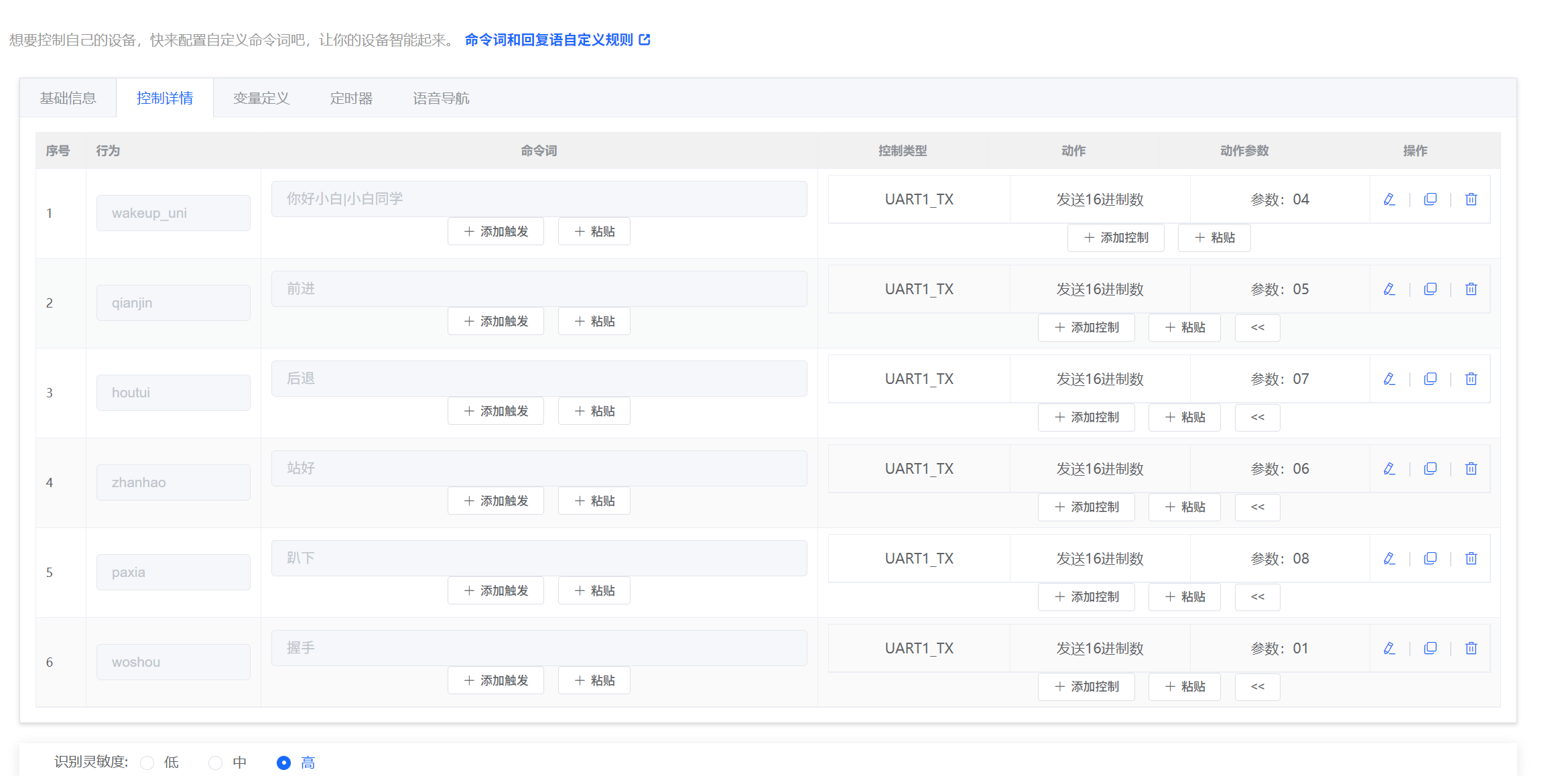
Task: Click the edit pencil icon for wakeup_uni row
Action: [x=1389, y=199]
